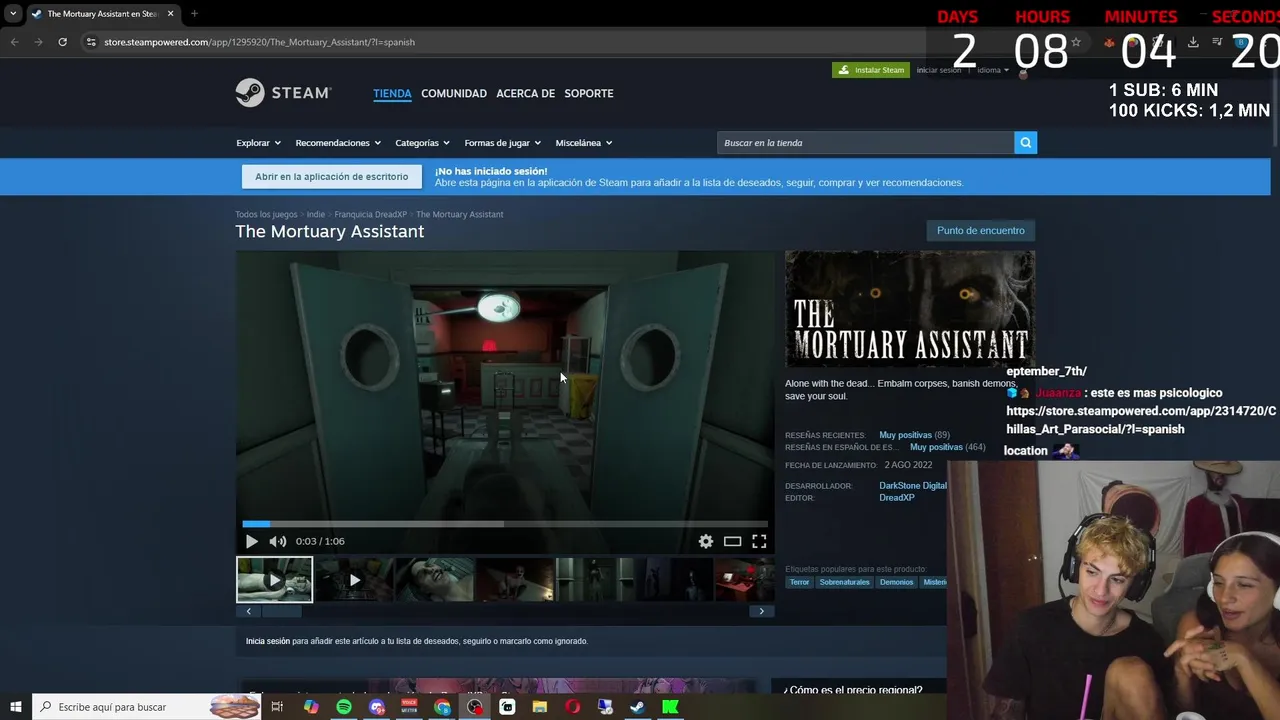Expand the Categorías dropdown
The image size is (1280, 720).
coord(422,143)
